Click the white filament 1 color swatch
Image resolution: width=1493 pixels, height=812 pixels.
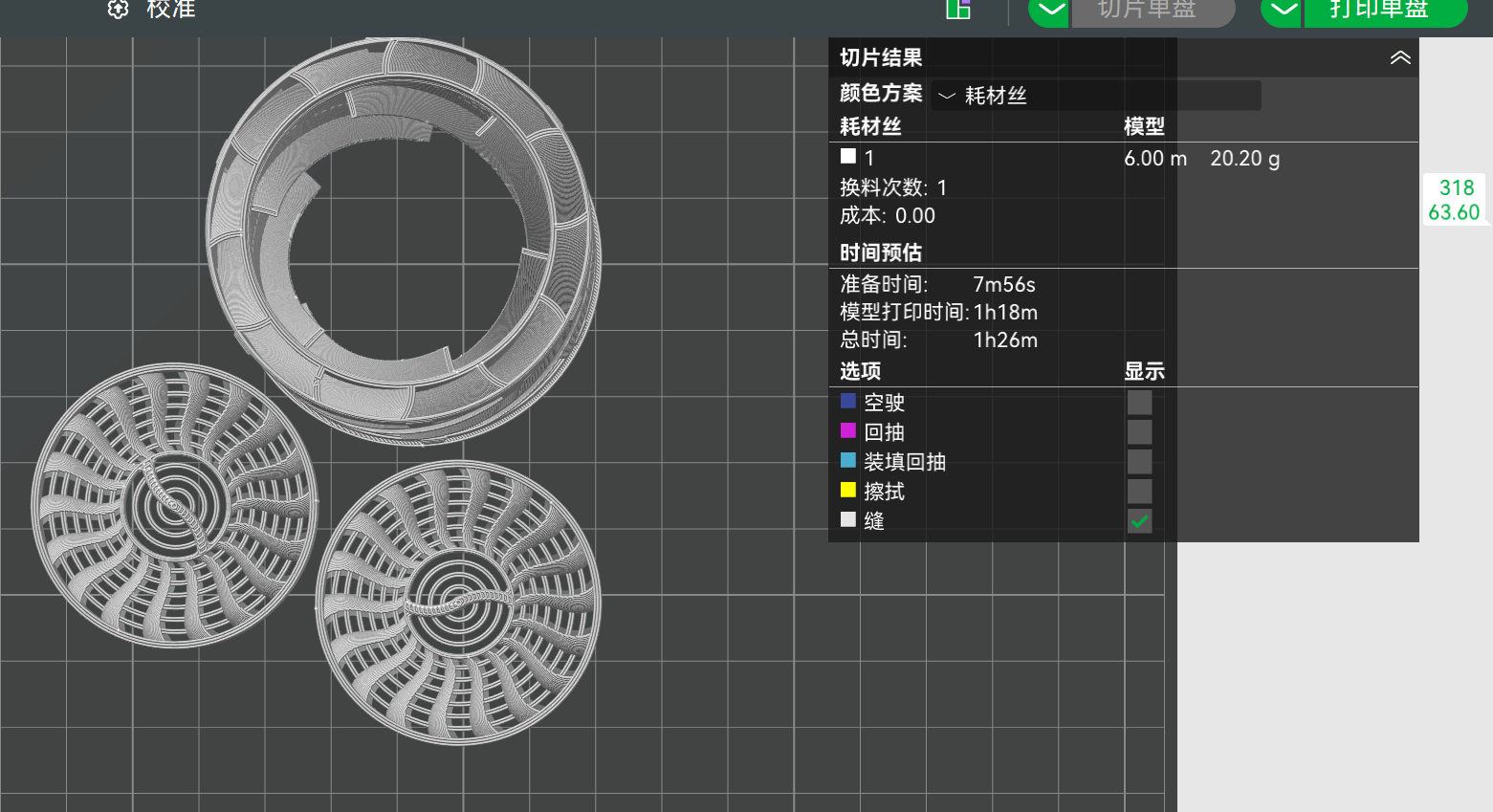point(848,156)
